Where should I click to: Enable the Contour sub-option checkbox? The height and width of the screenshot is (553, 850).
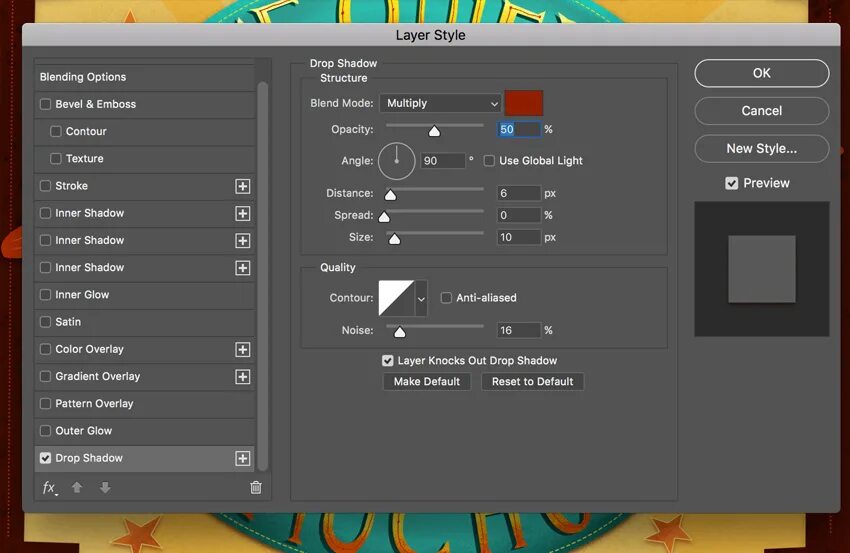(55, 131)
